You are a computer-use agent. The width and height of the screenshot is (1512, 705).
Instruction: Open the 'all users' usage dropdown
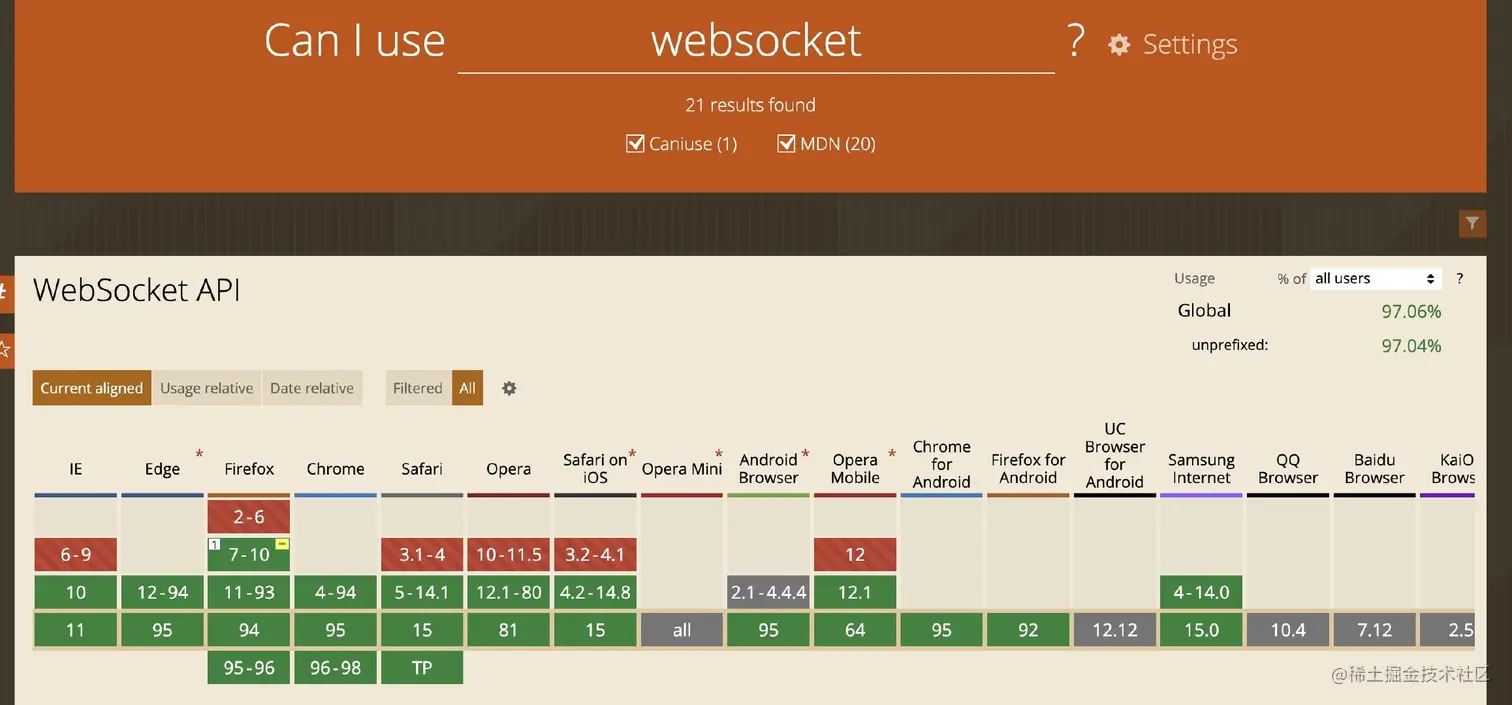1376,279
